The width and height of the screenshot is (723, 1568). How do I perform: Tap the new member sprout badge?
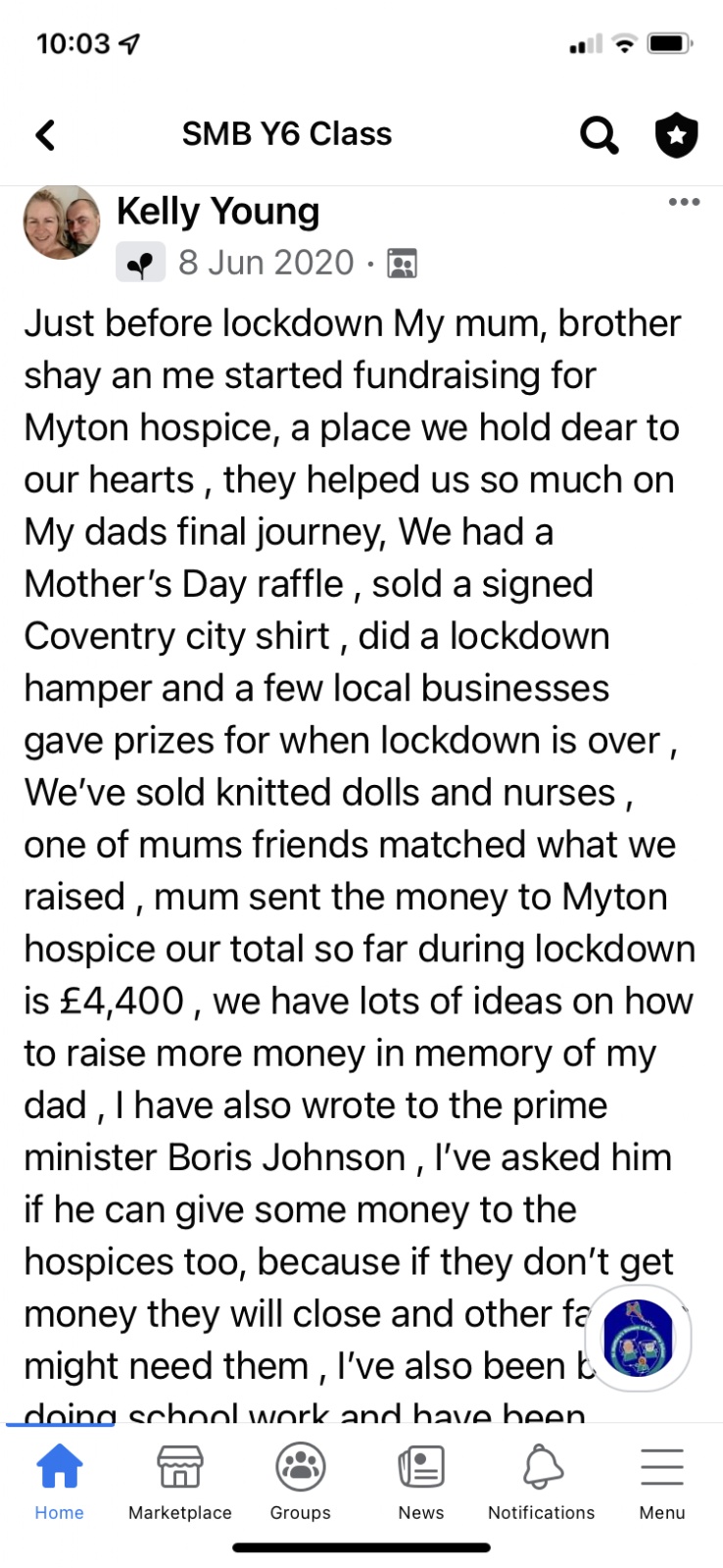140,263
